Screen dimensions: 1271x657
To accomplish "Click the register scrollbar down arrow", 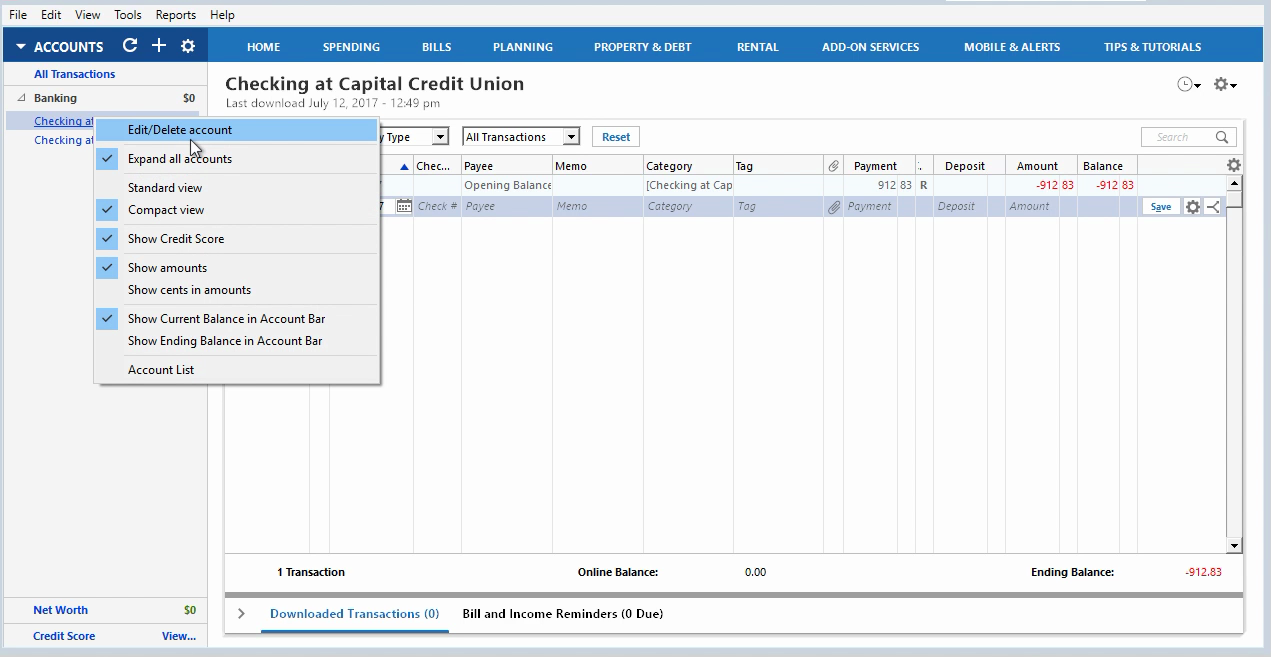I will [1234, 546].
